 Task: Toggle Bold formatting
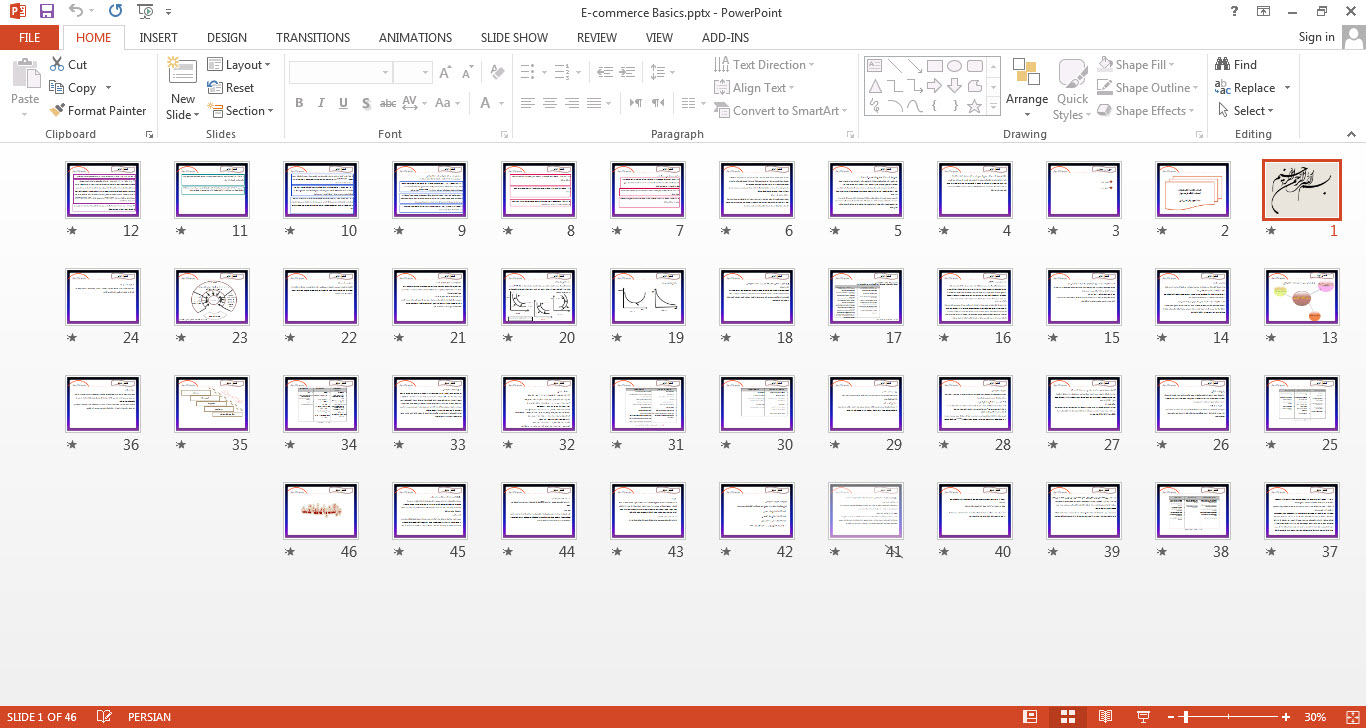(299, 103)
